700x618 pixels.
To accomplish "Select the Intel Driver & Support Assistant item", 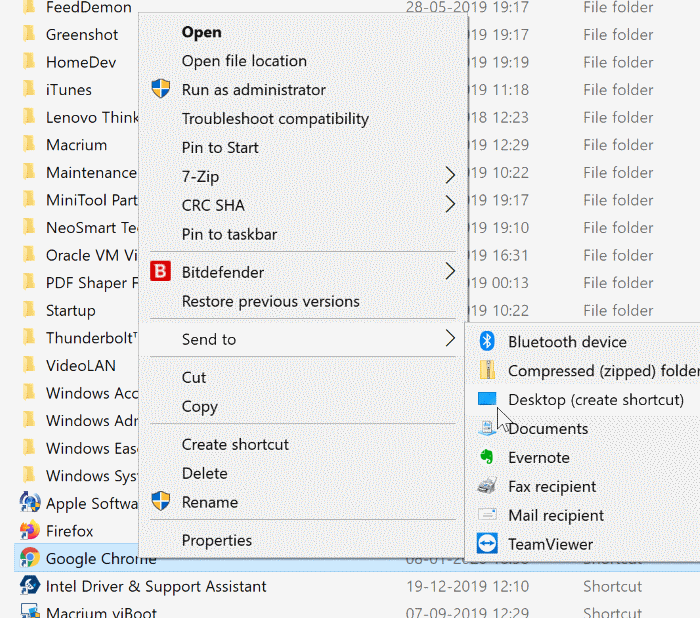I will (156, 586).
